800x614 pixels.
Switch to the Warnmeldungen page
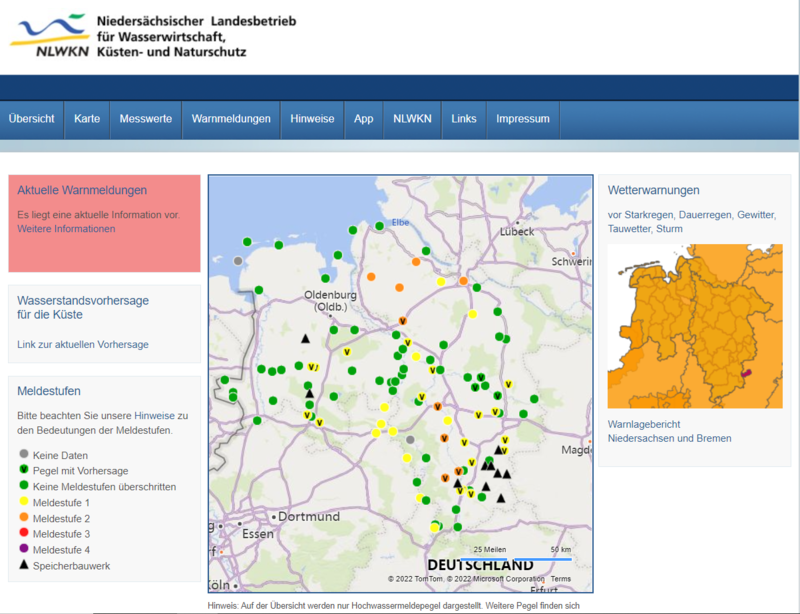click(x=231, y=119)
